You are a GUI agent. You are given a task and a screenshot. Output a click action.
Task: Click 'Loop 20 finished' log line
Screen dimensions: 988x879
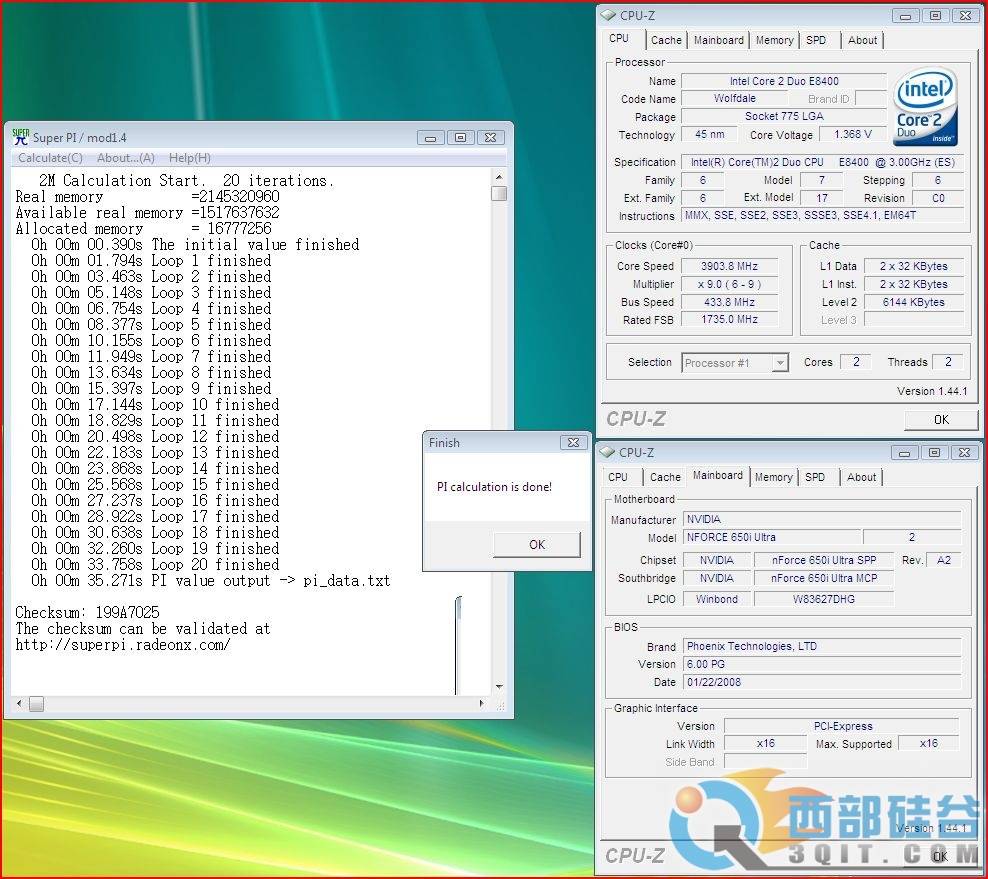click(x=155, y=565)
